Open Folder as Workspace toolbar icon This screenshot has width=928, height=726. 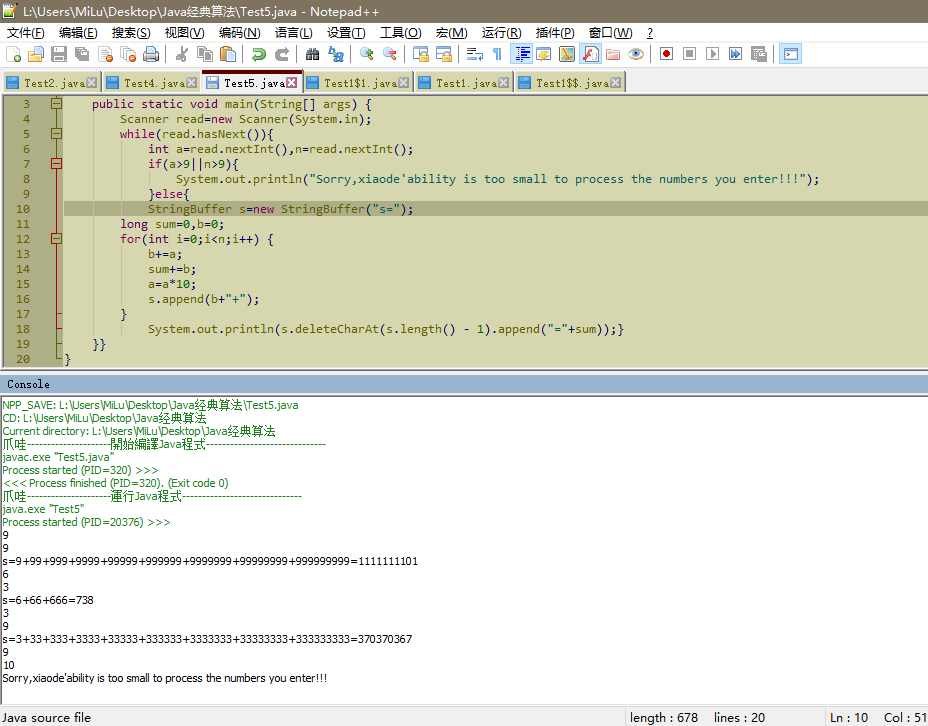613,54
